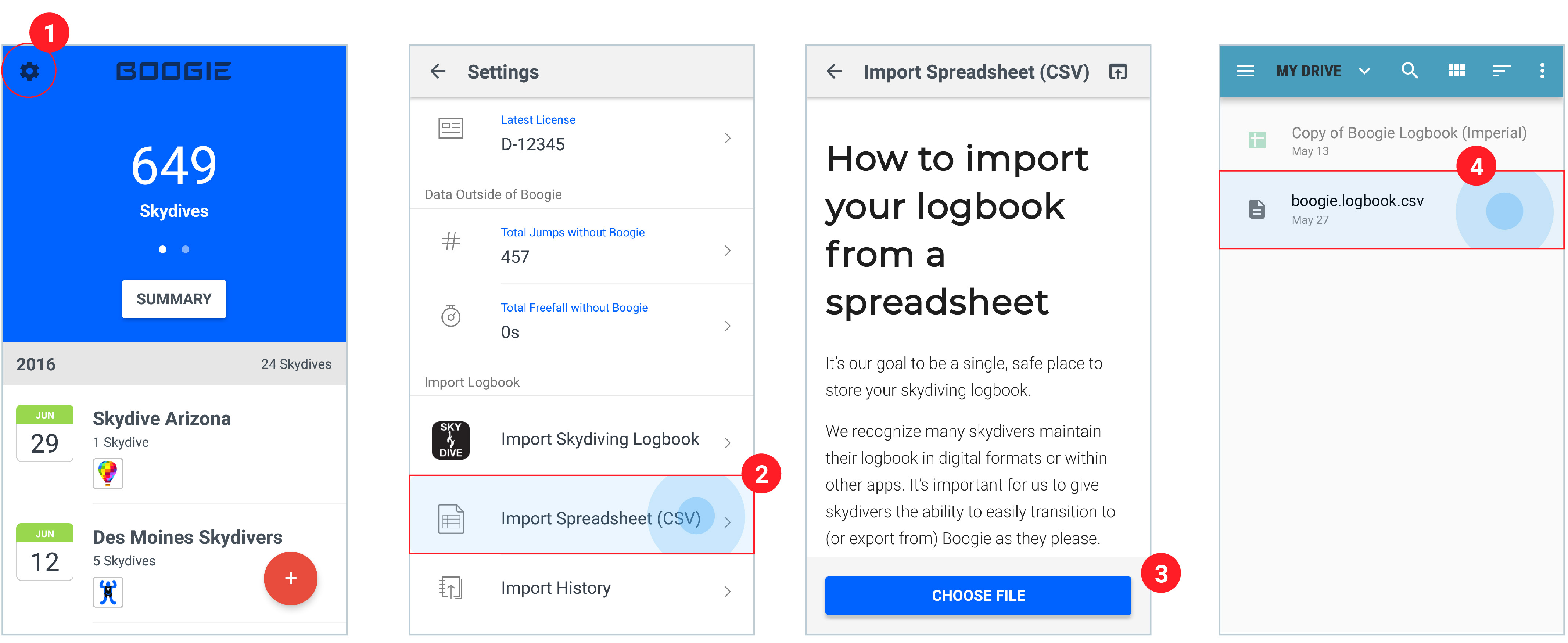
Task: Open Drive's three-dot overflow menu
Action: pyautogui.click(x=1542, y=71)
